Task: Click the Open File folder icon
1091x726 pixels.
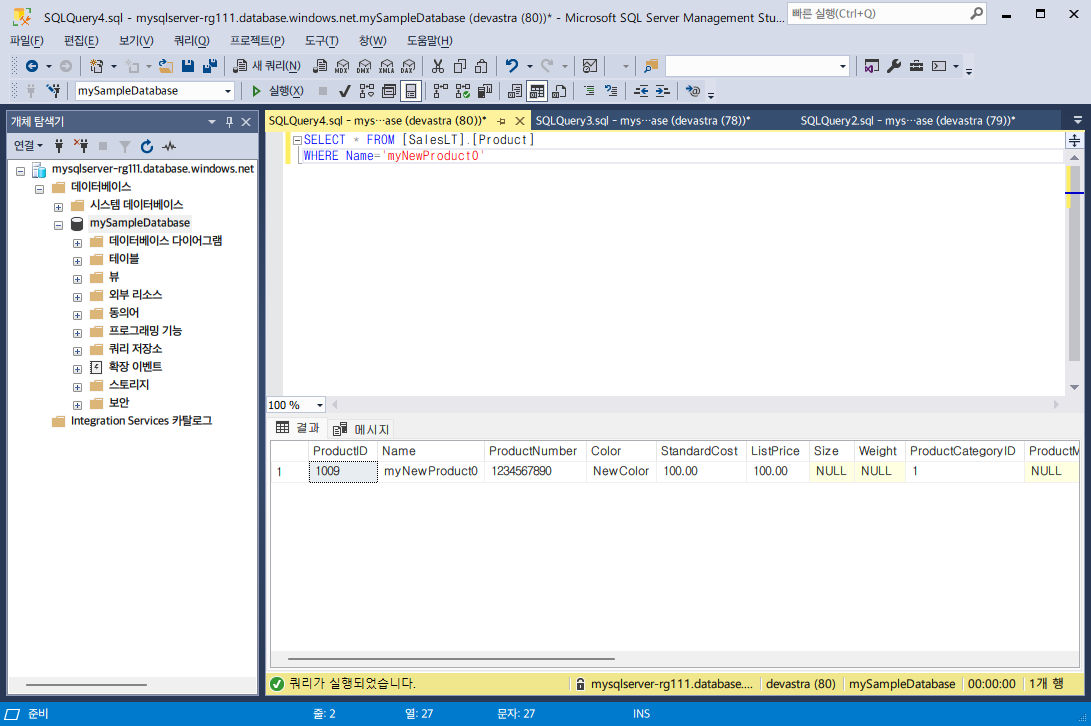Action: tap(166, 66)
